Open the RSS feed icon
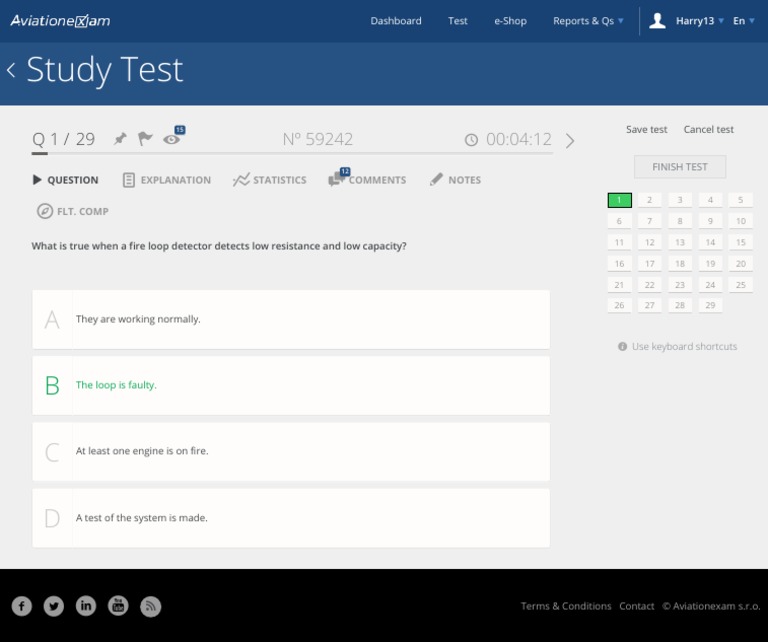Image resolution: width=768 pixels, height=642 pixels. [x=150, y=606]
